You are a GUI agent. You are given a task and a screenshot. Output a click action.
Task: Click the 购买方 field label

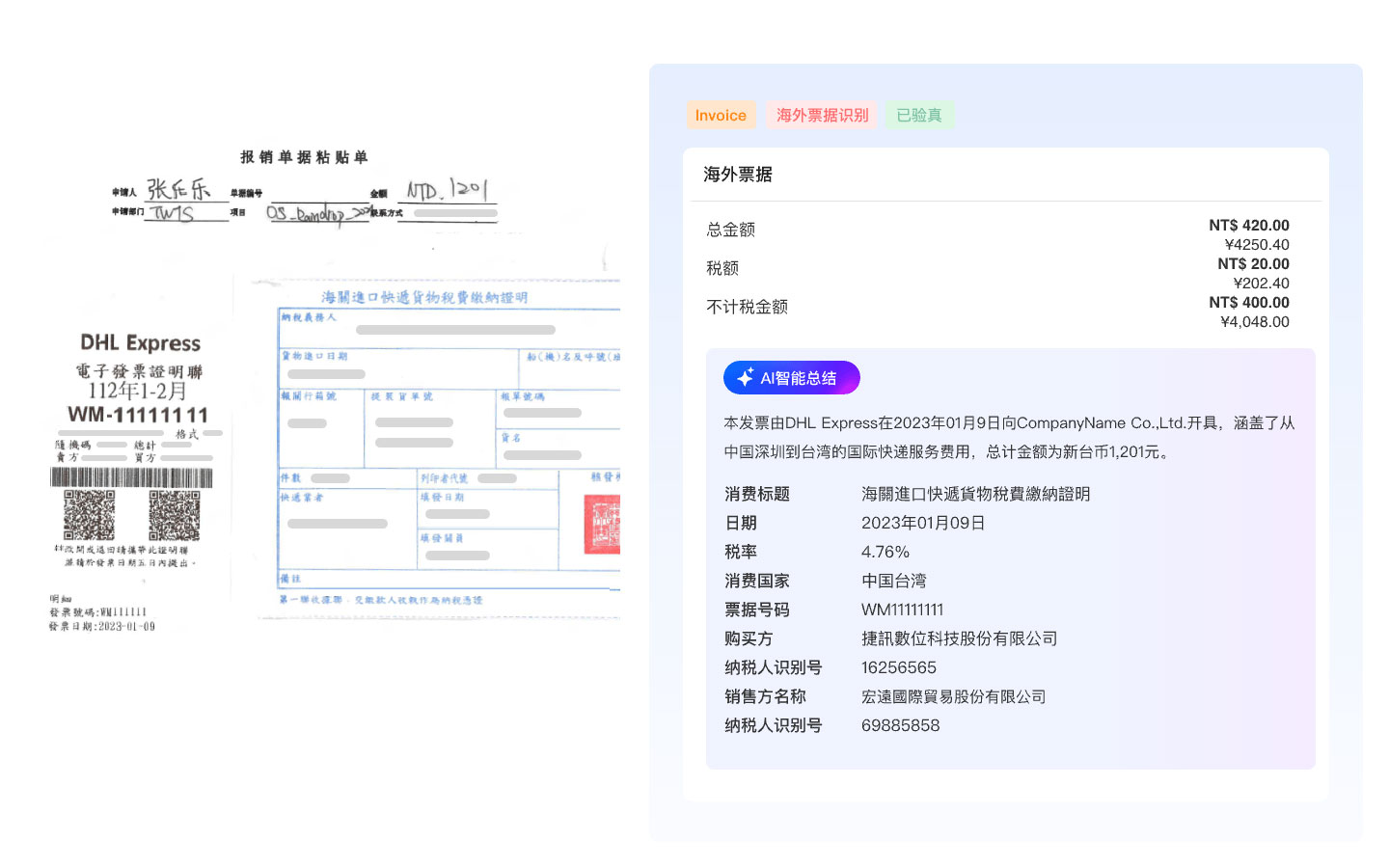coord(749,638)
